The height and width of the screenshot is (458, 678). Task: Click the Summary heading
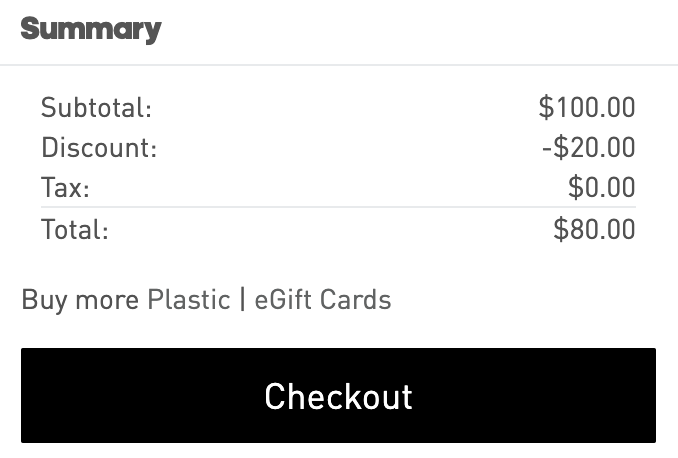91,29
